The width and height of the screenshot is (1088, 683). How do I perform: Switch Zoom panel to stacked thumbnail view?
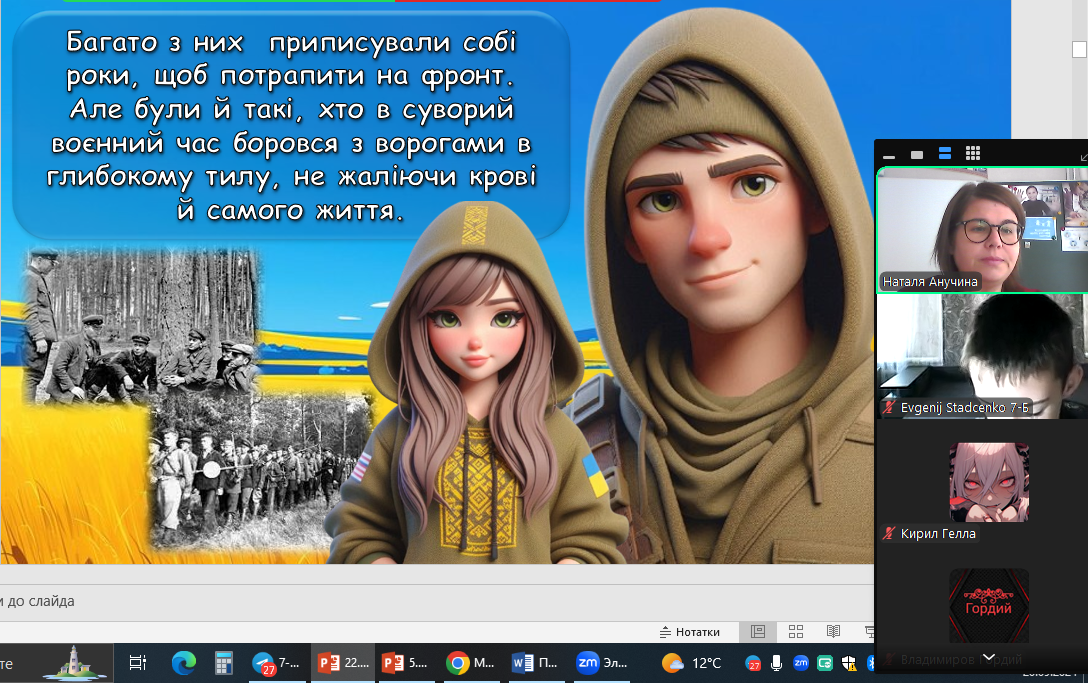pos(945,154)
